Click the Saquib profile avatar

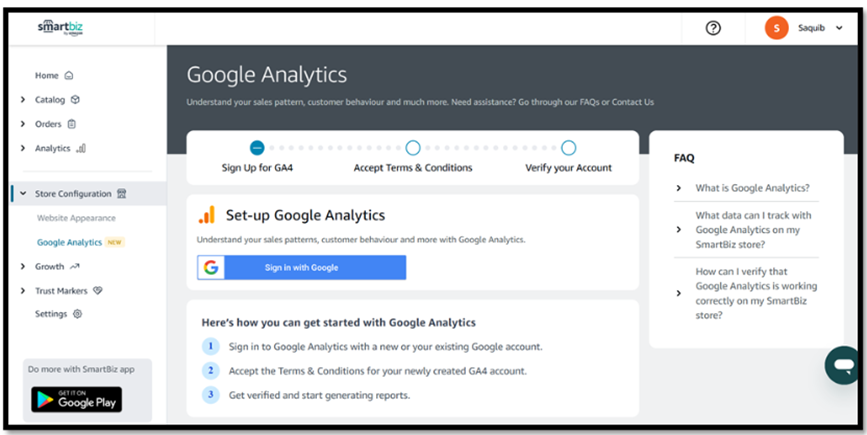[776, 28]
